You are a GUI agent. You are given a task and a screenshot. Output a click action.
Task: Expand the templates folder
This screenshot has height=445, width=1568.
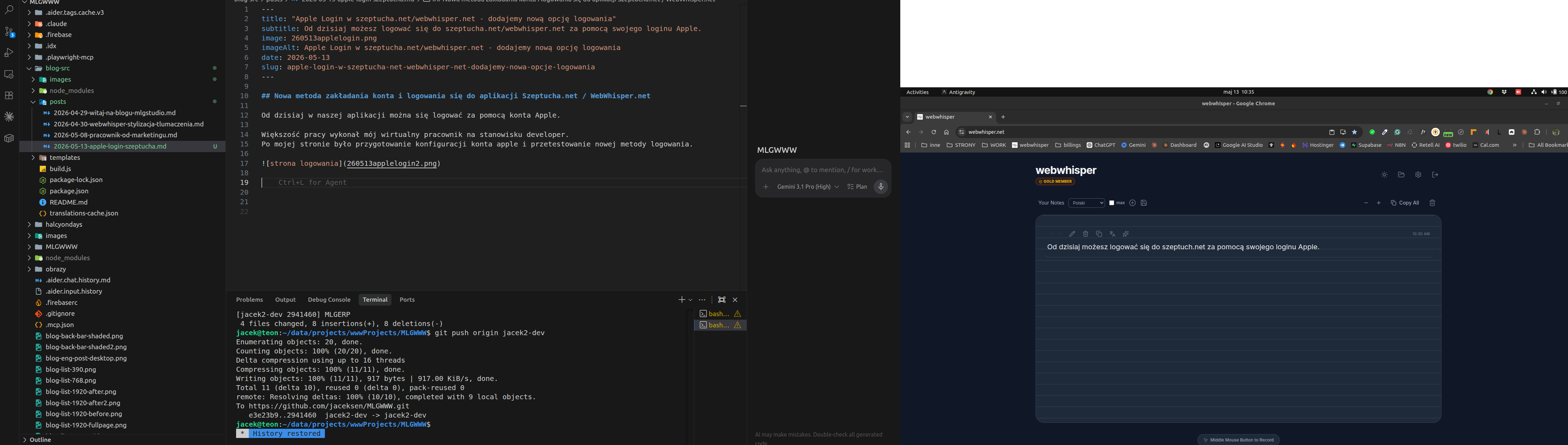[x=33, y=158]
